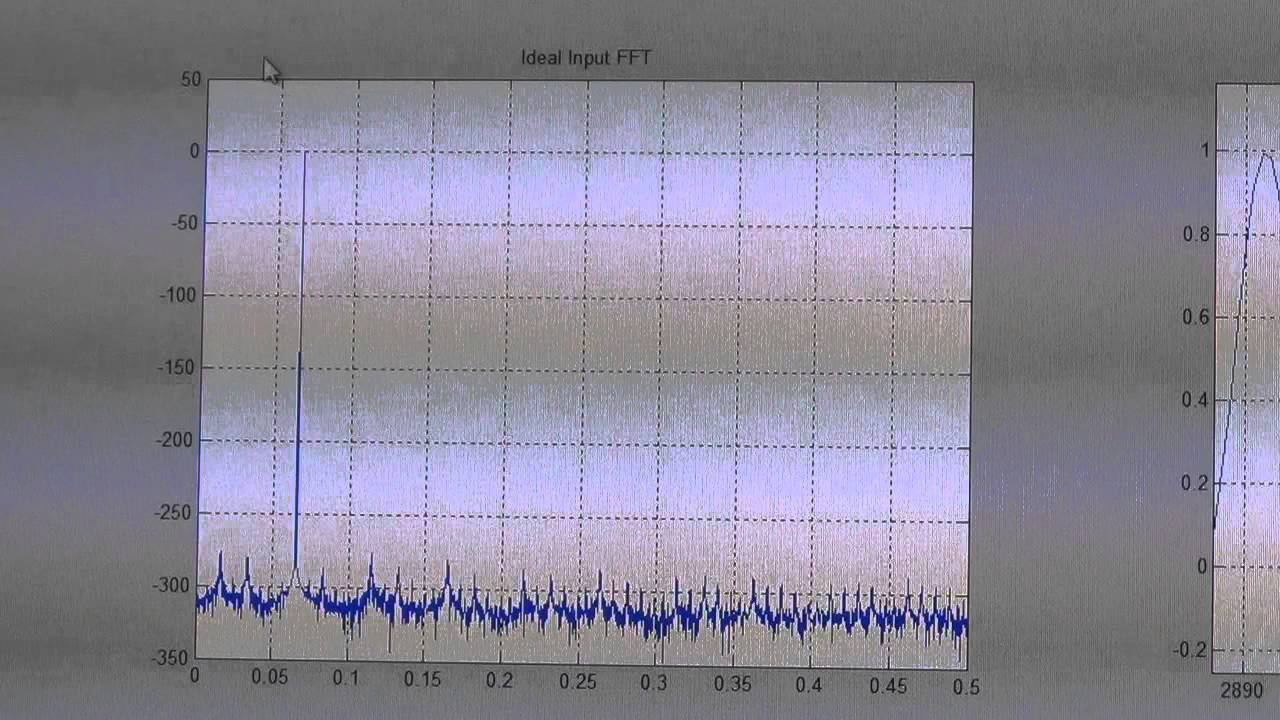Click y-axis label -50 on FFT plot

186,222
